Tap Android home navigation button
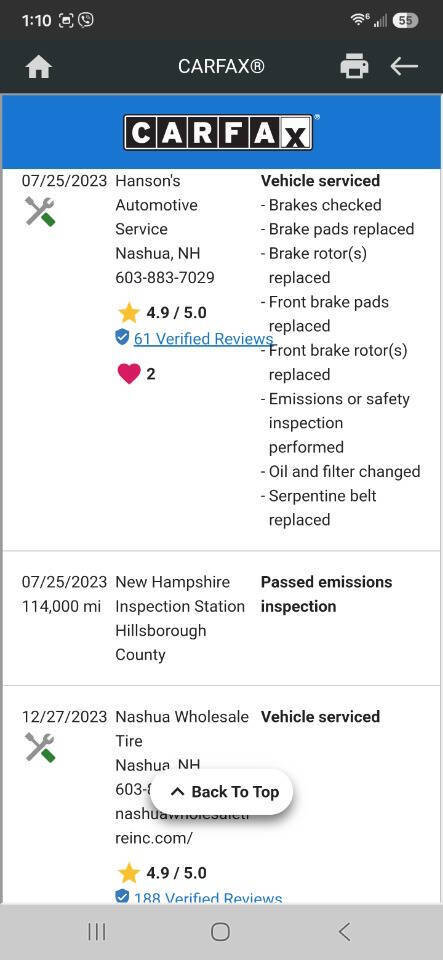443x960 pixels. point(220,932)
